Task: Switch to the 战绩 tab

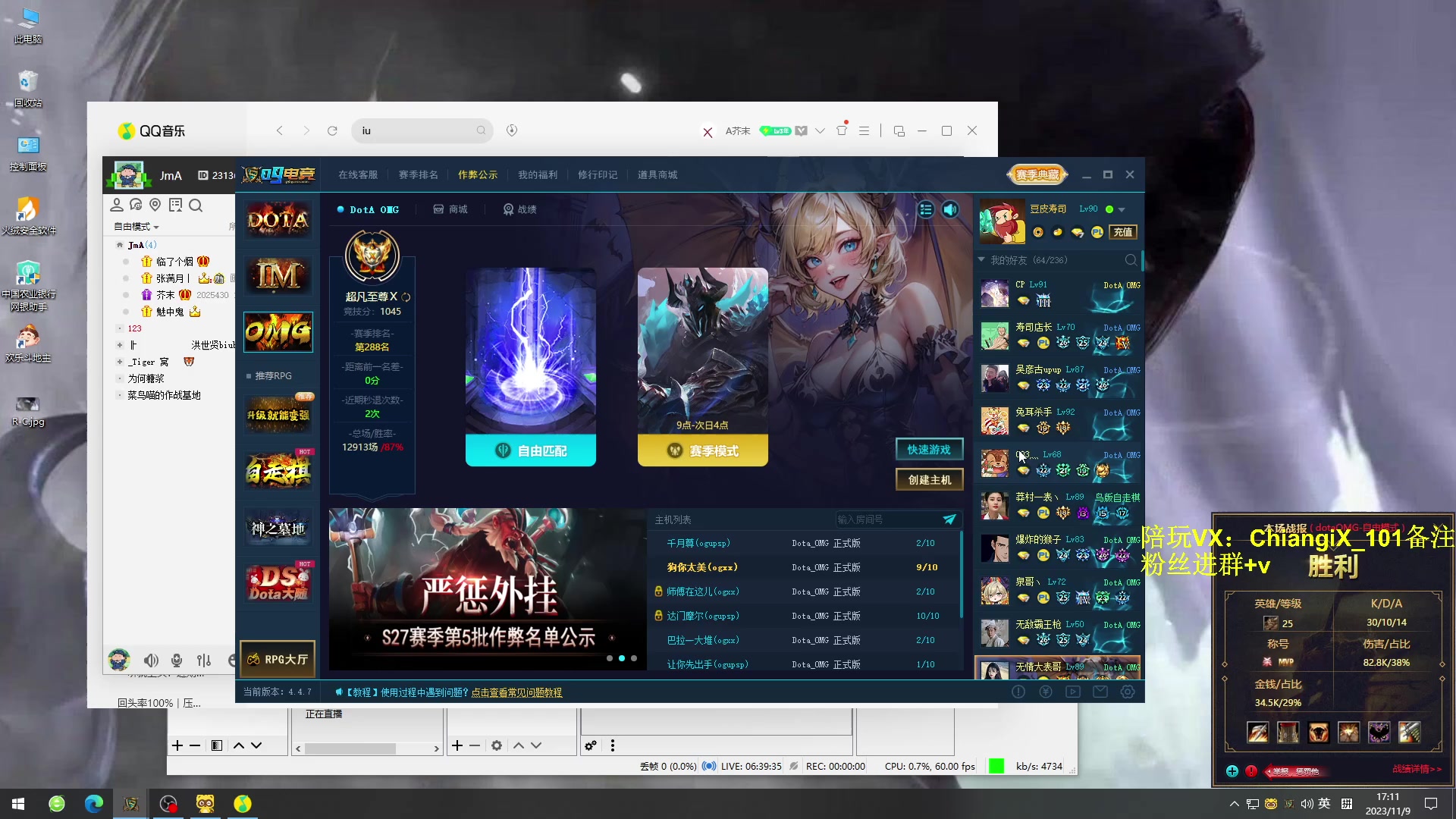Action: coord(520,209)
